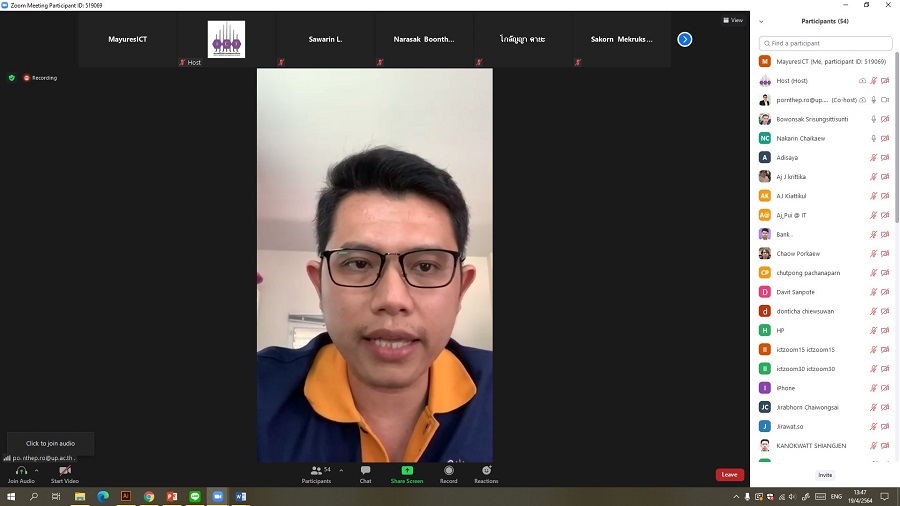
Task: Open Windows Start menu
Action: tap(11, 496)
